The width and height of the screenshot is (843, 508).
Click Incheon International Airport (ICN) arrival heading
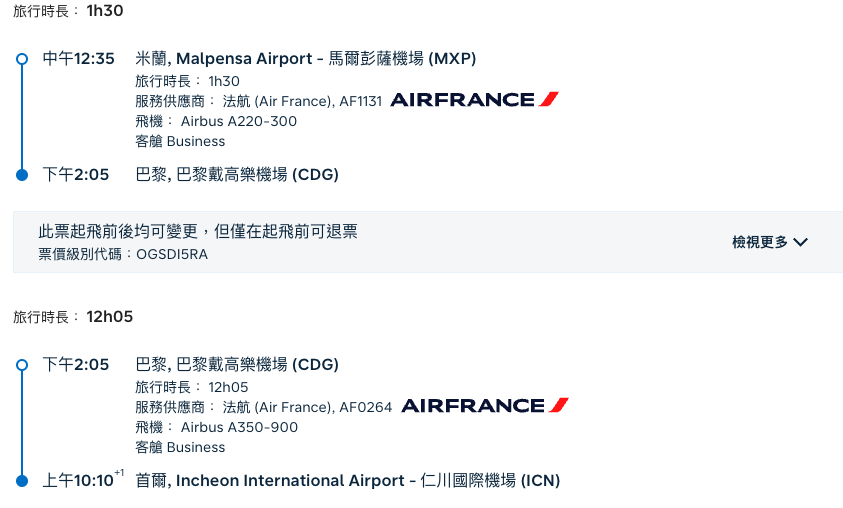pyautogui.click(x=347, y=480)
